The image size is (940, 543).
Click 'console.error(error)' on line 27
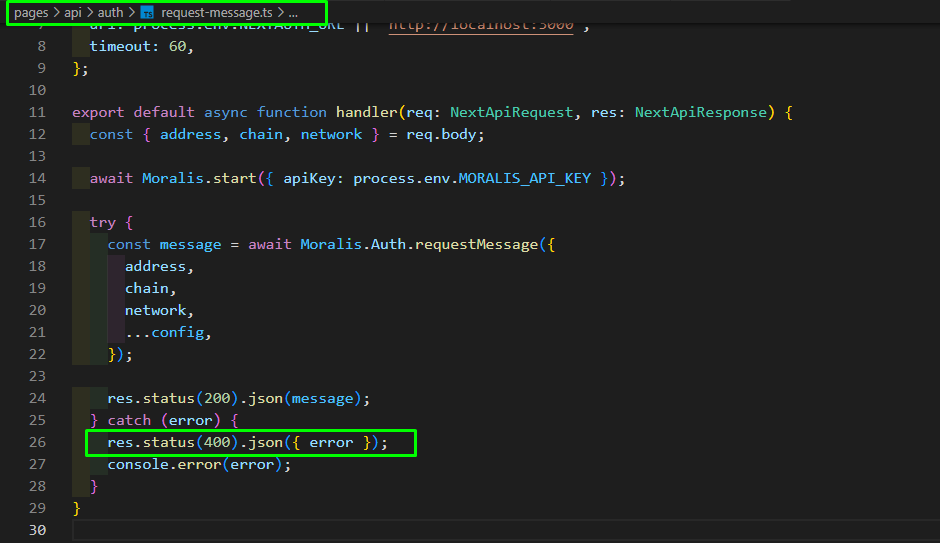click(195, 464)
